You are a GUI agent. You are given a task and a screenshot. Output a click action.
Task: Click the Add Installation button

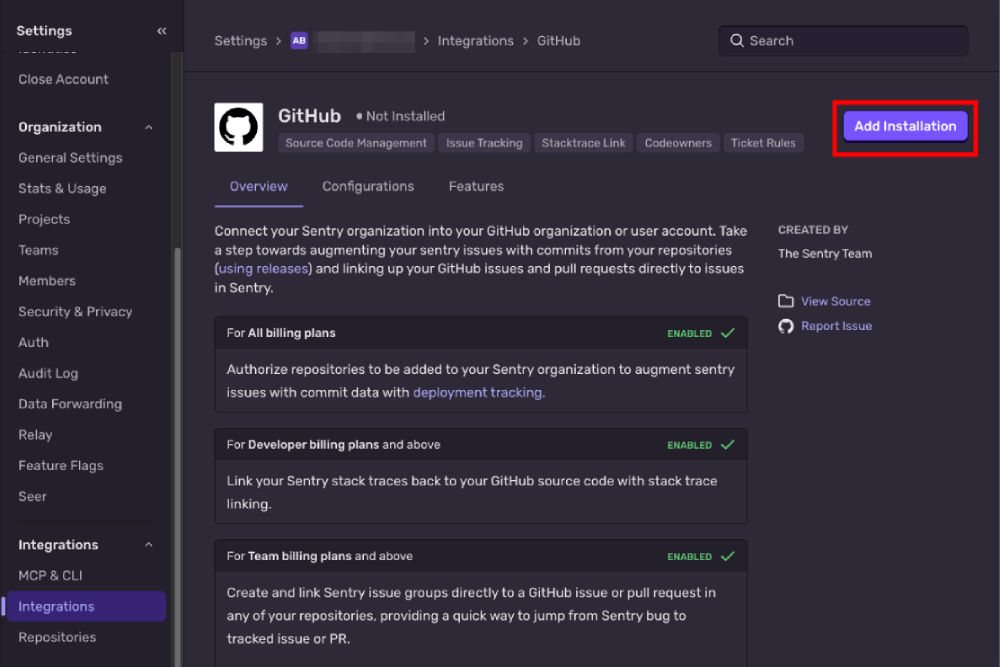[905, 126]
